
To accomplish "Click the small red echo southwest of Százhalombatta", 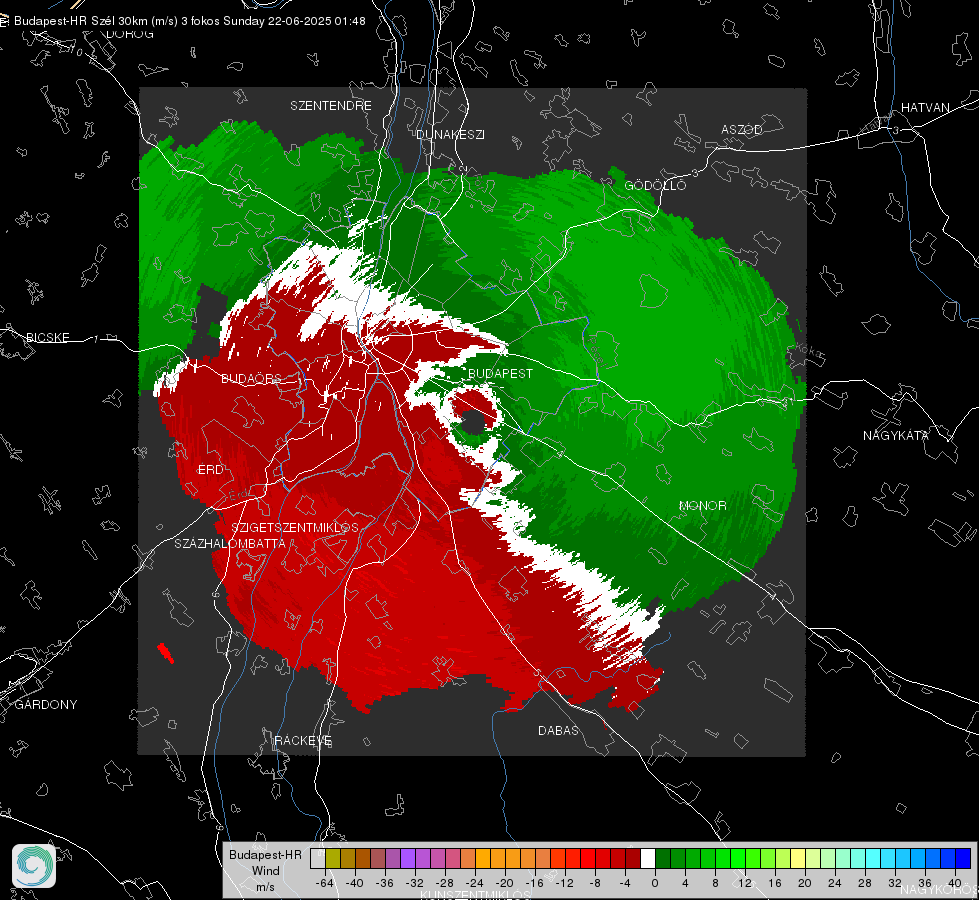I will click(165, 653).
